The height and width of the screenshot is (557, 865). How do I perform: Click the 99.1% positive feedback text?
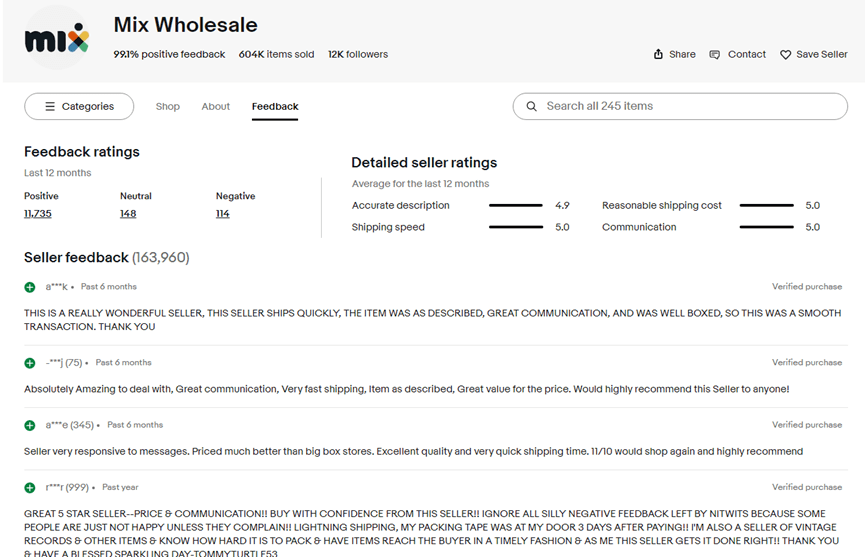pyautogui.click(x=169, y=54)
